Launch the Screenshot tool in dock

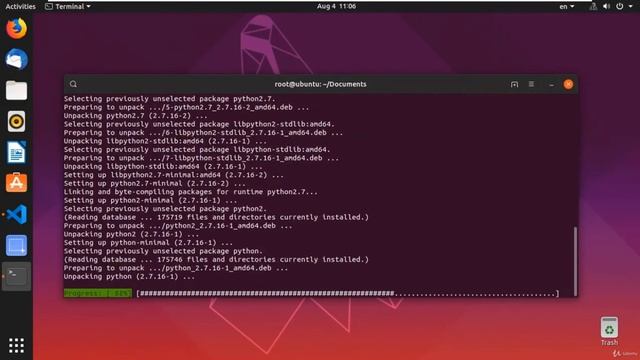click(x=16, y=245)
